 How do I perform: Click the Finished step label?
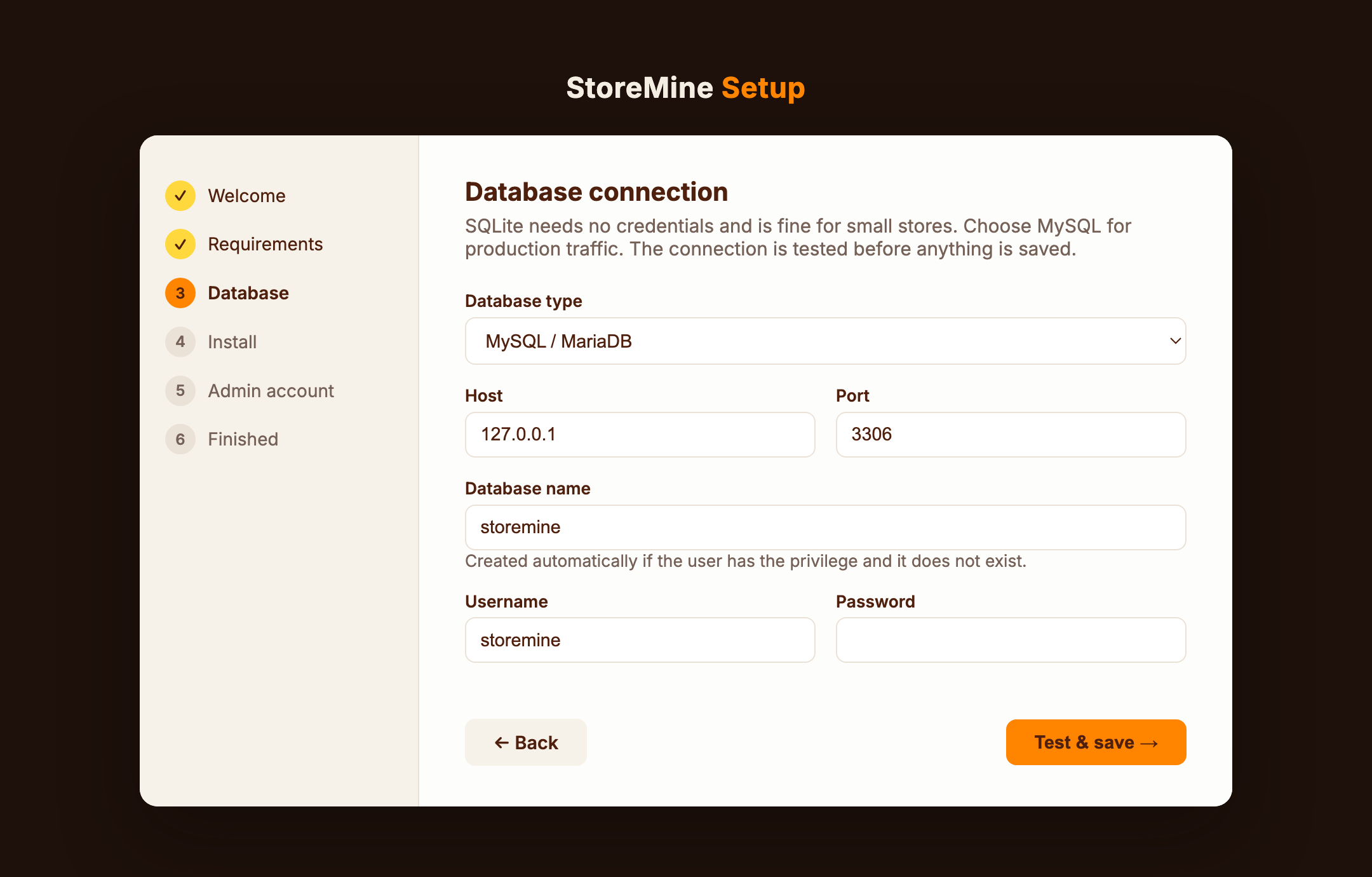coord(243,439)
